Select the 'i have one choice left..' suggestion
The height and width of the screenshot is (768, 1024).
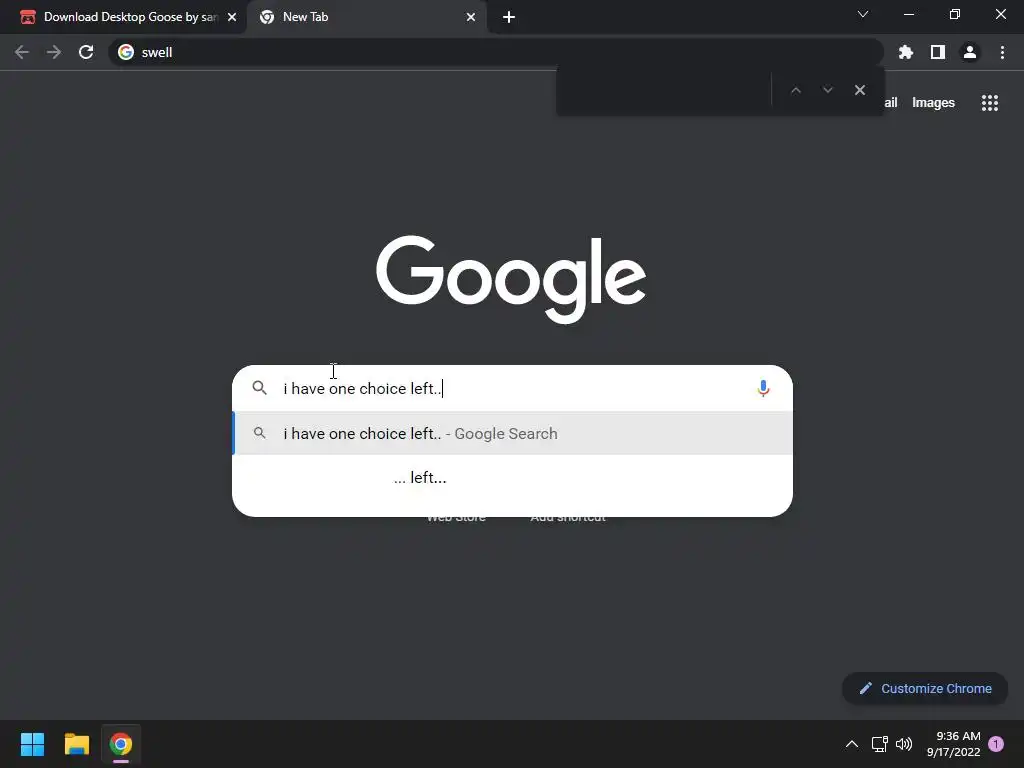click(x=513, y=434)
